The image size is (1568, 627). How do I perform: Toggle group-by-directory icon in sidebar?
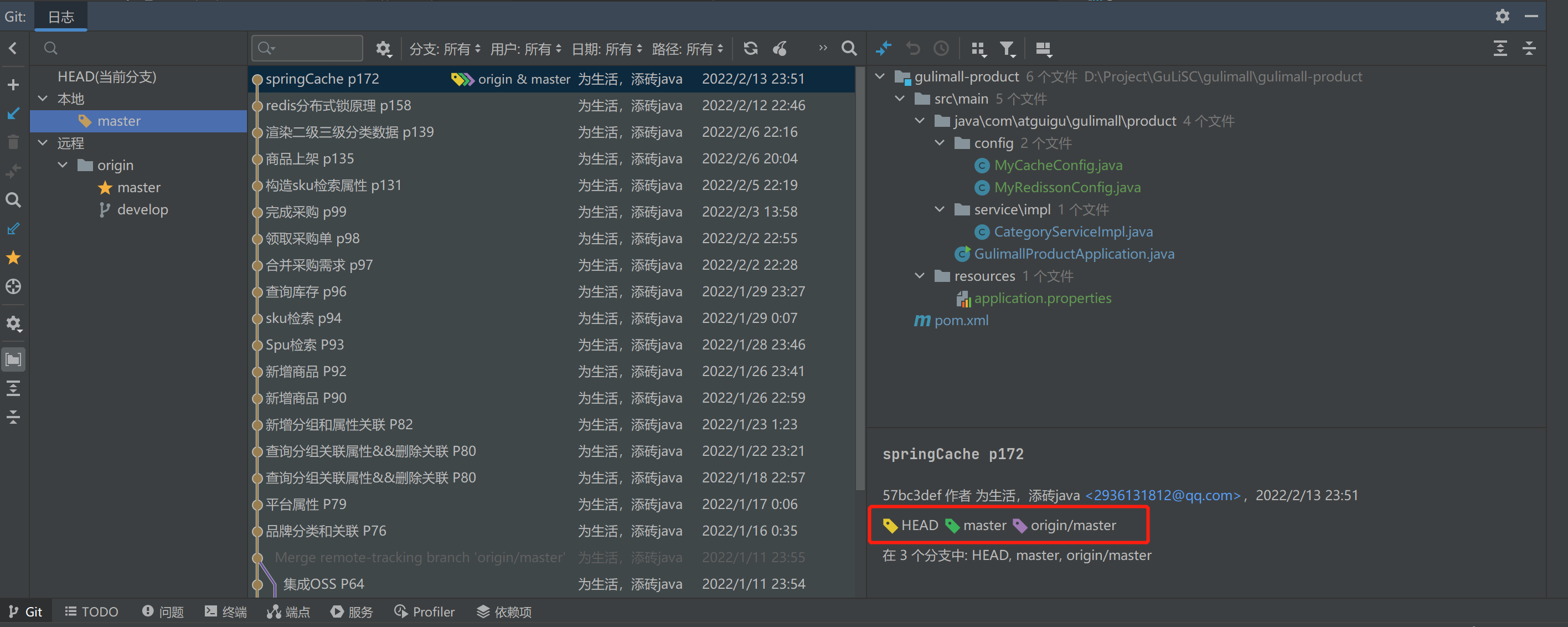[13, 359]
